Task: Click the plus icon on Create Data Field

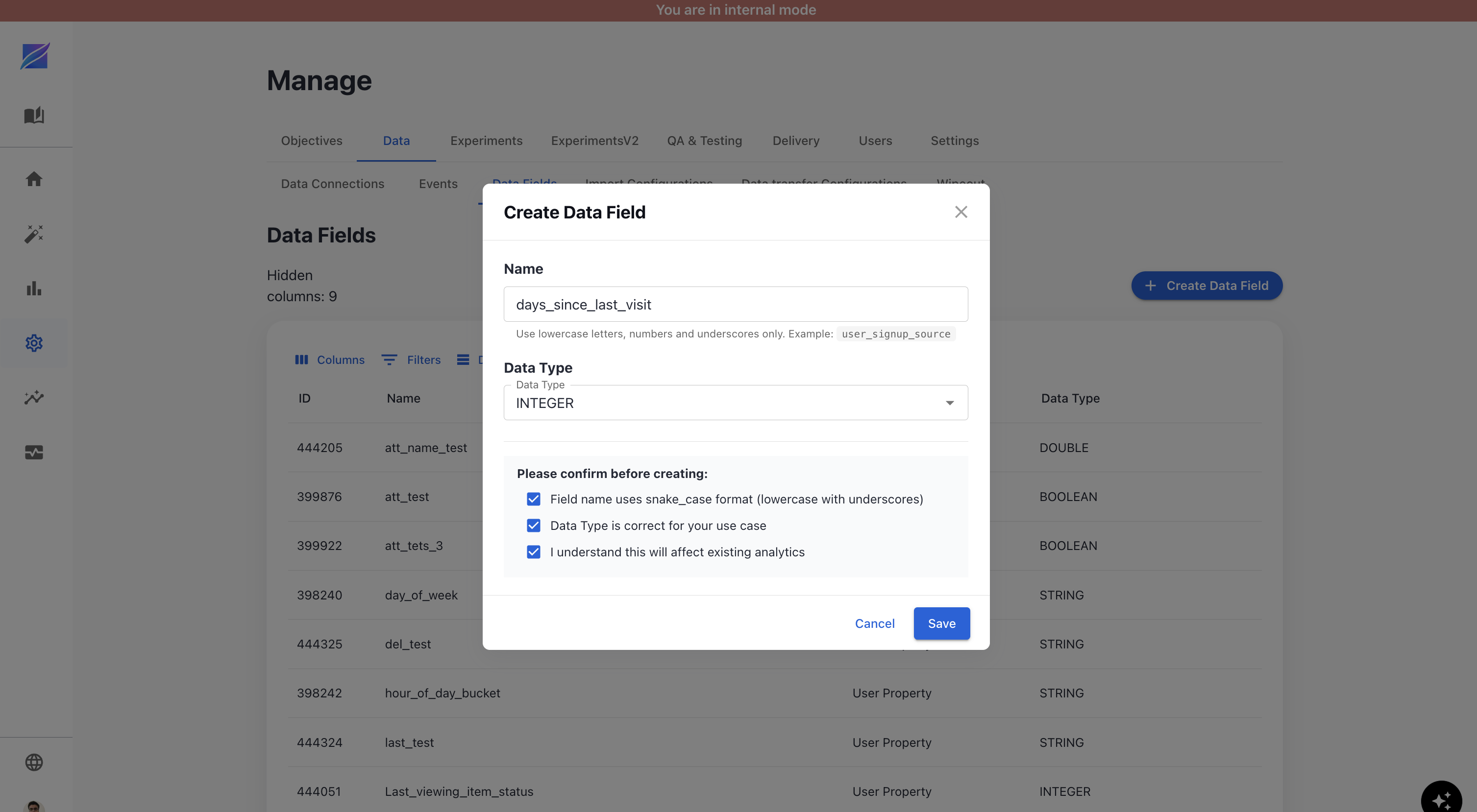Action: 1151,286
